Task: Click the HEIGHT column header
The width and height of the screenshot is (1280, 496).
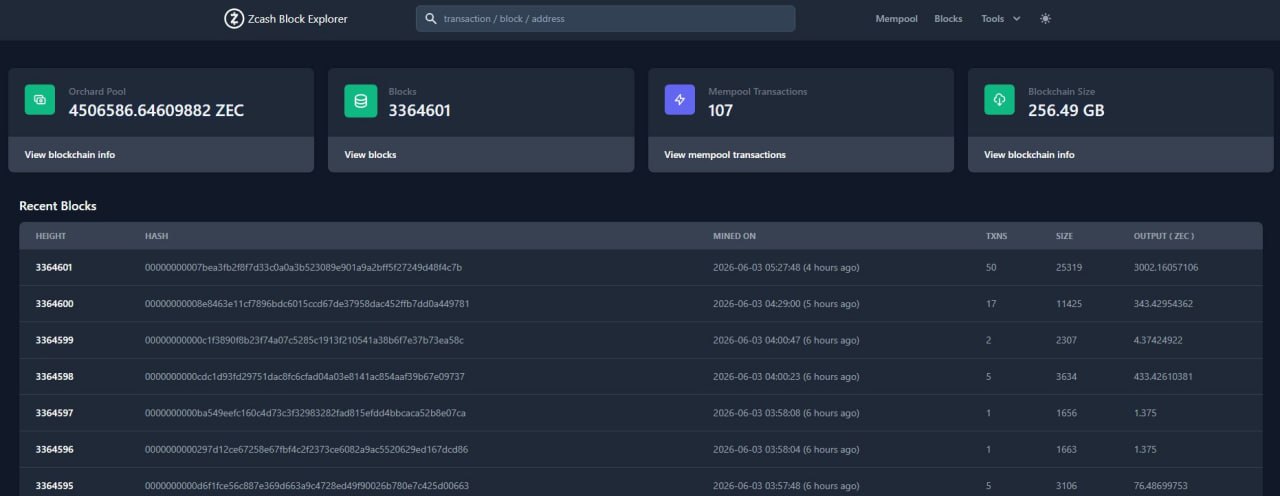Action: [51, 236]
